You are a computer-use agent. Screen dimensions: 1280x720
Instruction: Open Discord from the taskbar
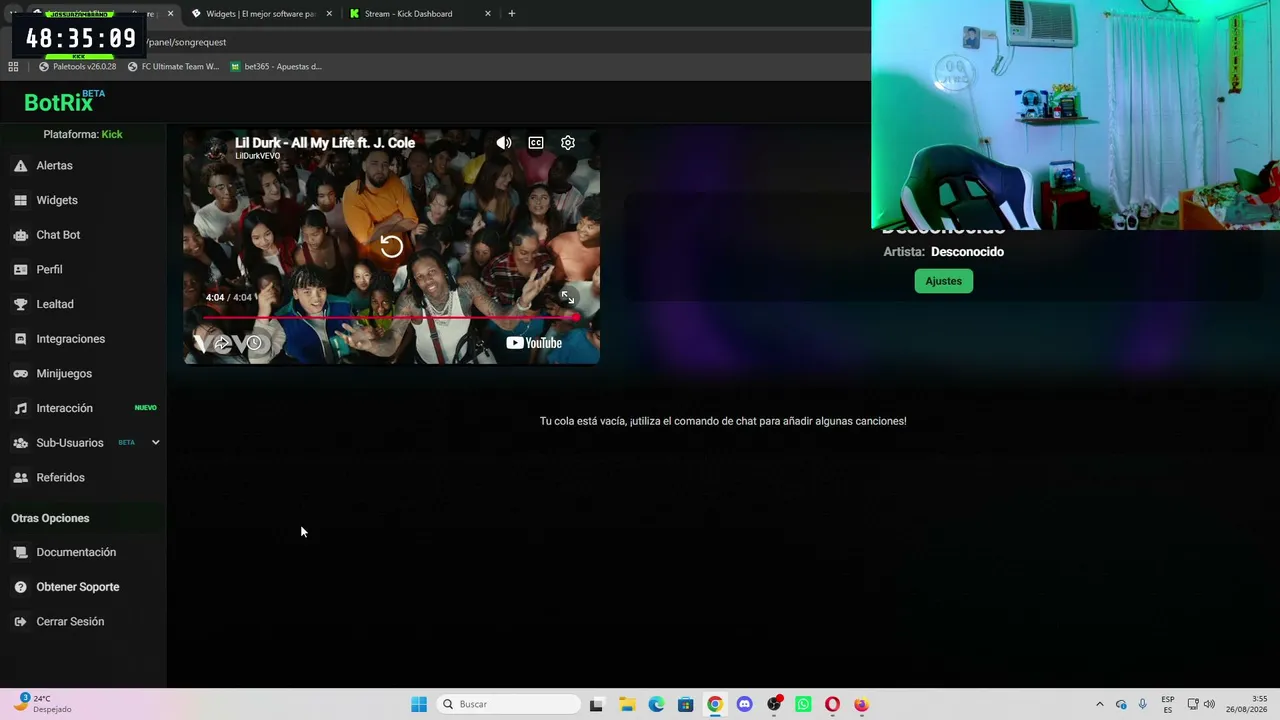[744, 704]
